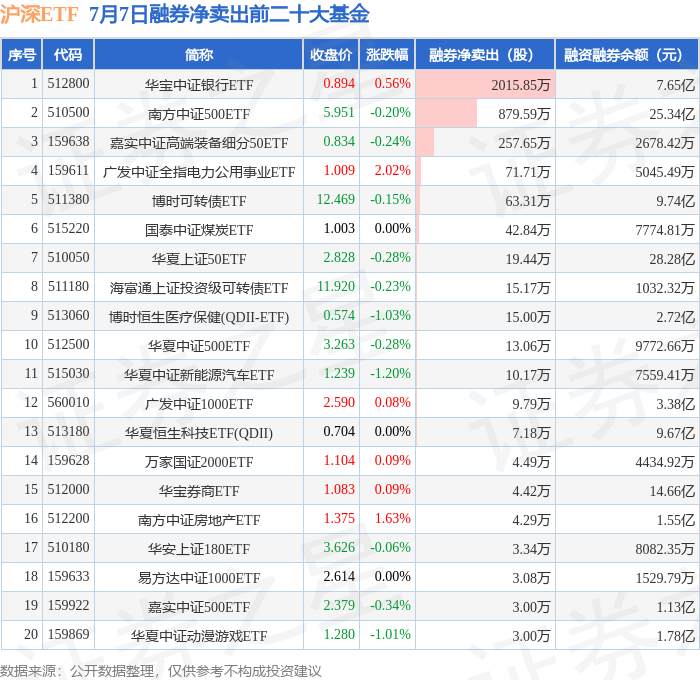
Task: Click the 数据来源 footer note
Action: [161, 671]
